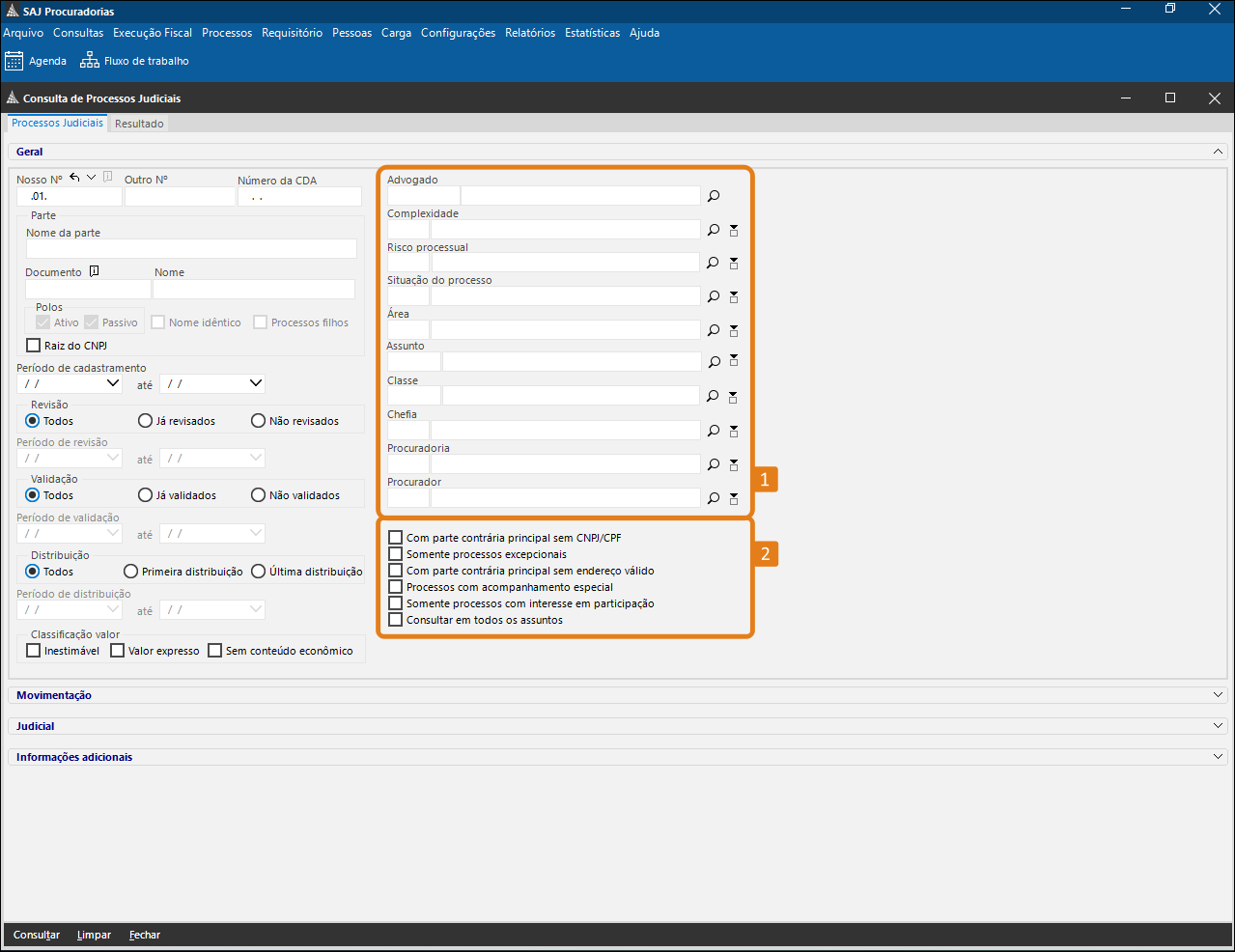The width and height of the screenshot is (1235, 952).
Task: Open Período de cadastramento end date dropdown
Action: [256, 383]
